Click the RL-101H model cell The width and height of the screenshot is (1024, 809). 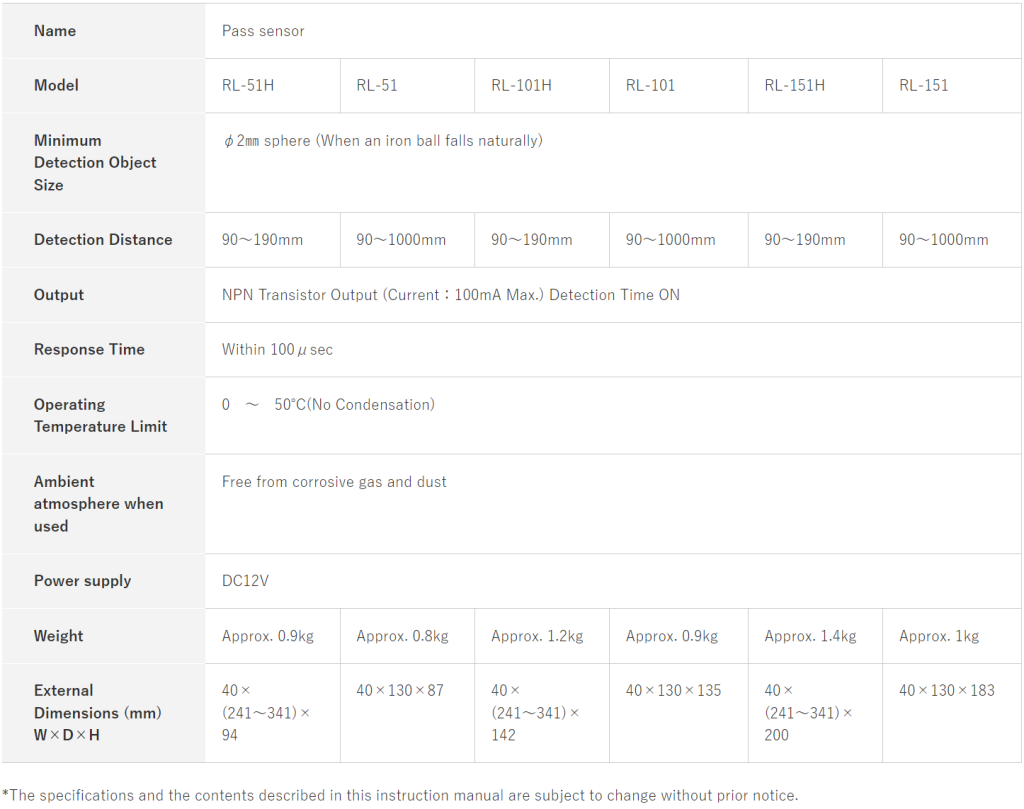point(521,85)
